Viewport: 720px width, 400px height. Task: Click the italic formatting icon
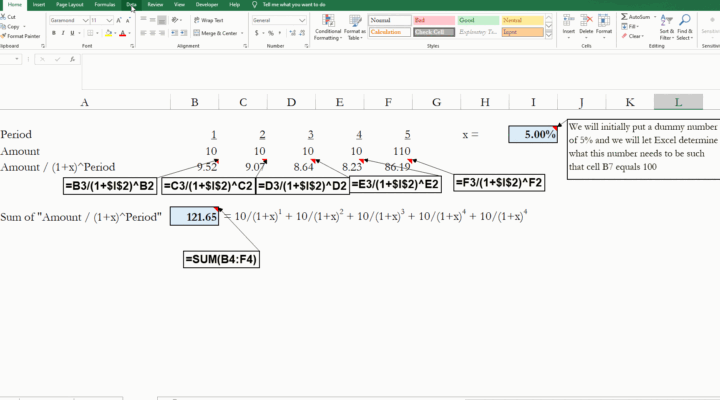click(x=63, y=33)
